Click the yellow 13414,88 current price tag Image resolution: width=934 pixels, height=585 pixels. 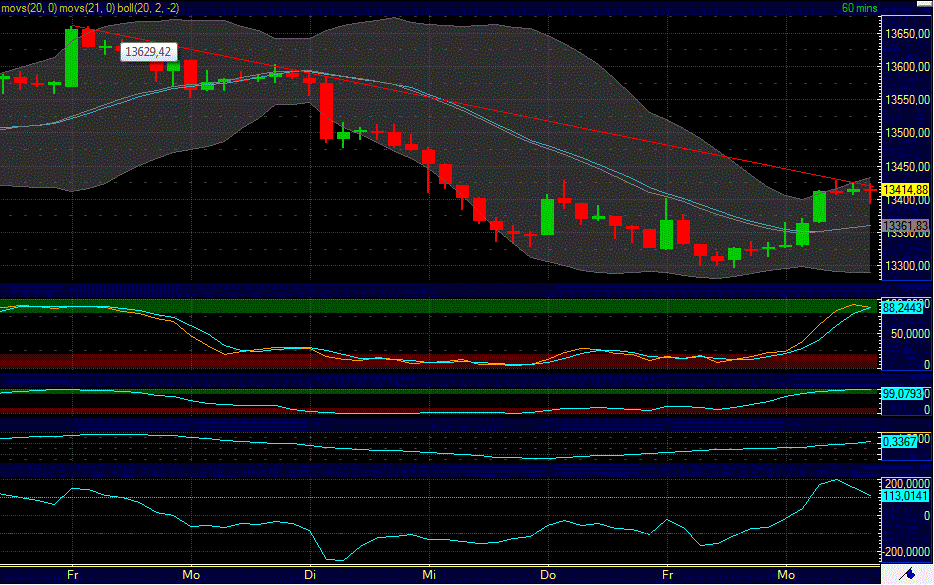[x=905, y=190]
